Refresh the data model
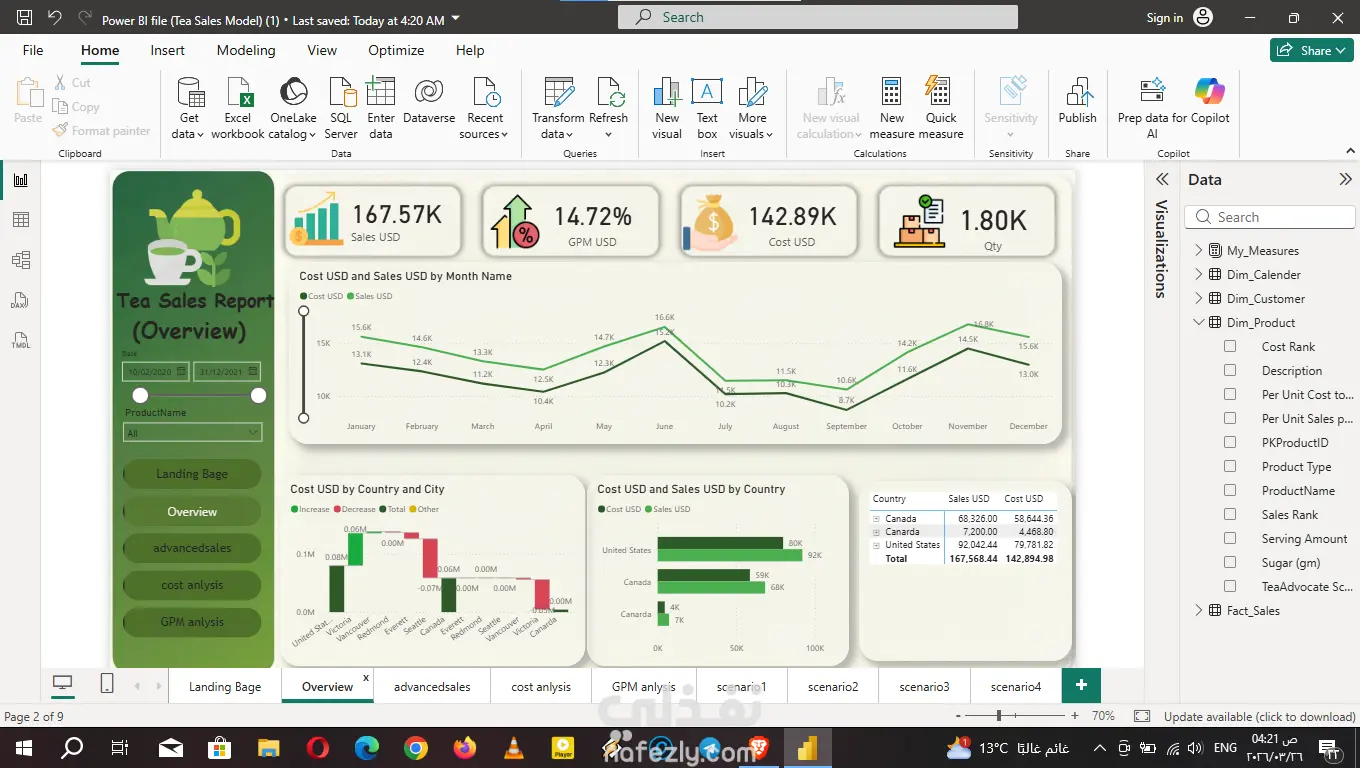This screenshot has height=768, width=1360. [x=609, y=108]
